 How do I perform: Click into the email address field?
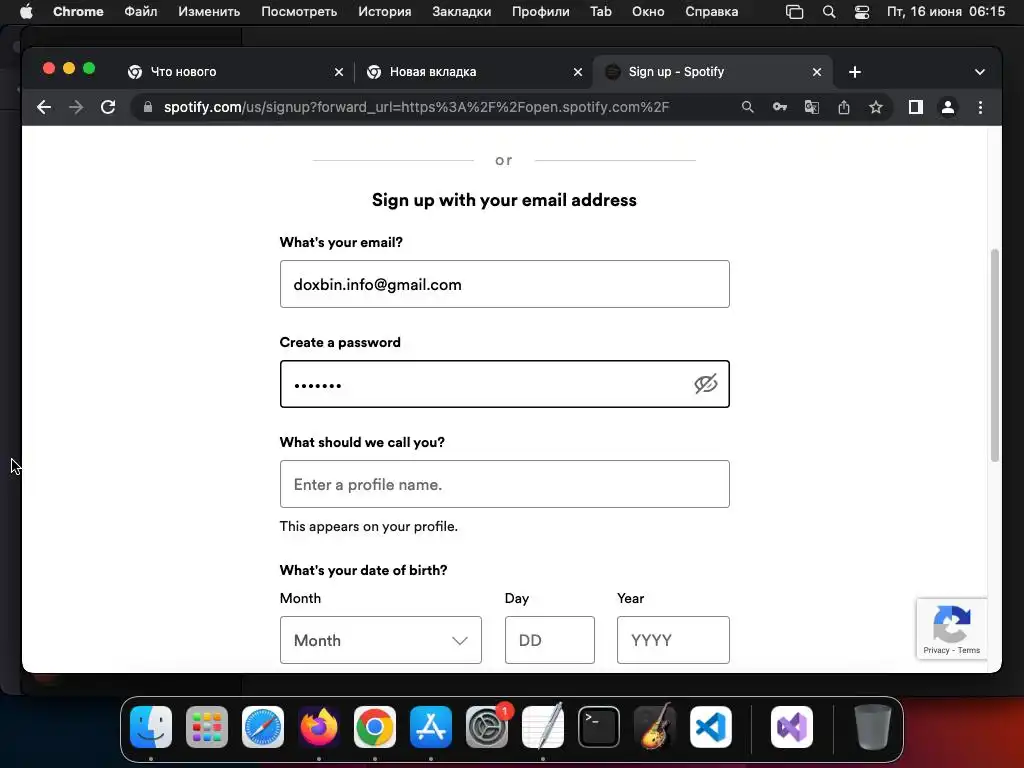(504, 284)
